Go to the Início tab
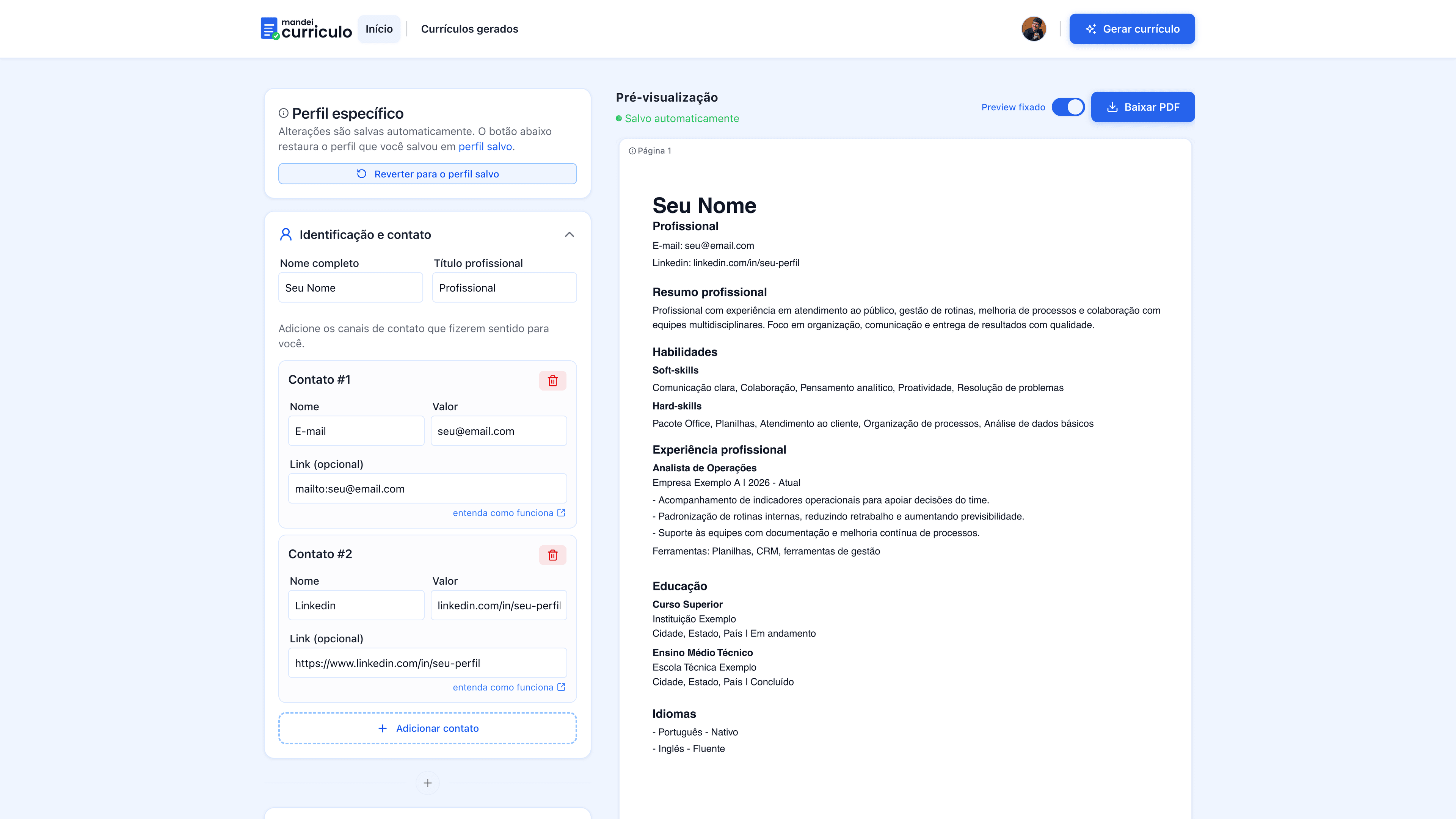Screen dimensions: 1456x819 point(379,29)
